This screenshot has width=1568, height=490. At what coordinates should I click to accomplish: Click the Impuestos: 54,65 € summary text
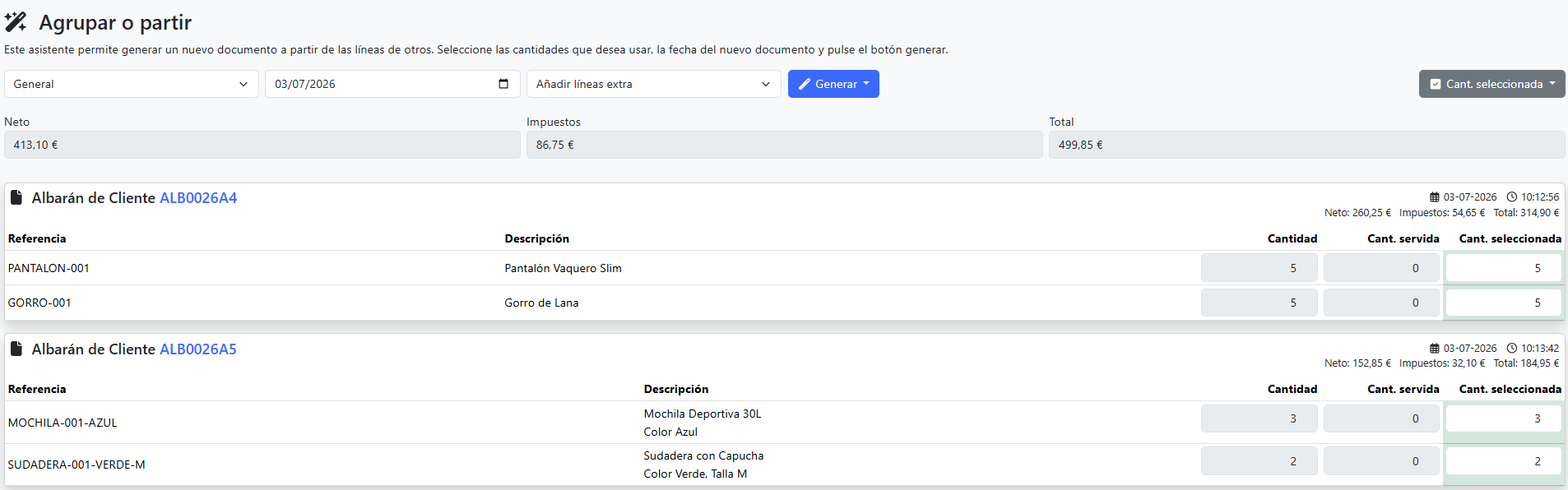1442,213
